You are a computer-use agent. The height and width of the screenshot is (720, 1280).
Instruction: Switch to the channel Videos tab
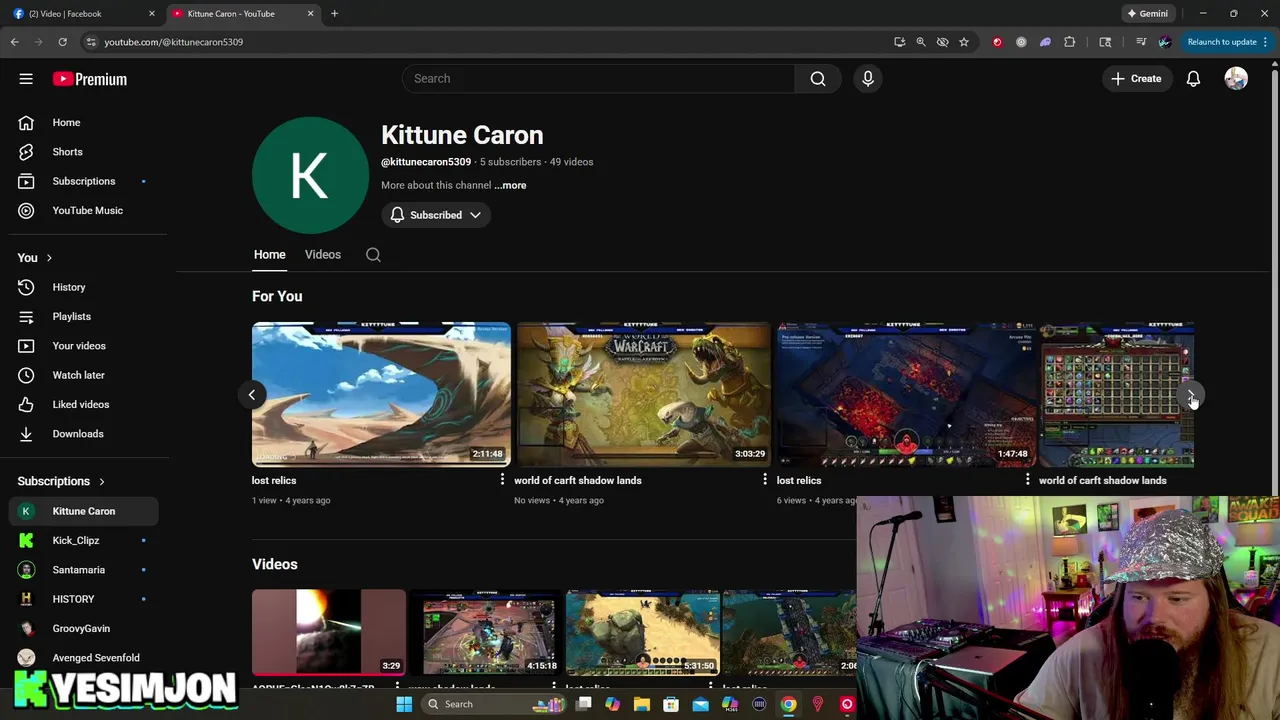click(x=323, y=255)
